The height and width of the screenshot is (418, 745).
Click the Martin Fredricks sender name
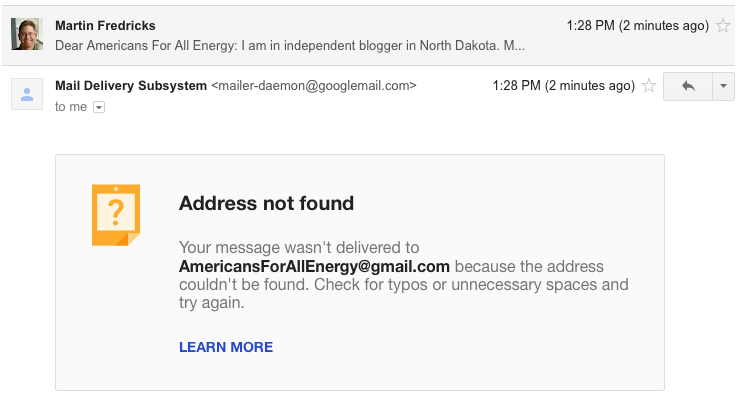(105, 25)
